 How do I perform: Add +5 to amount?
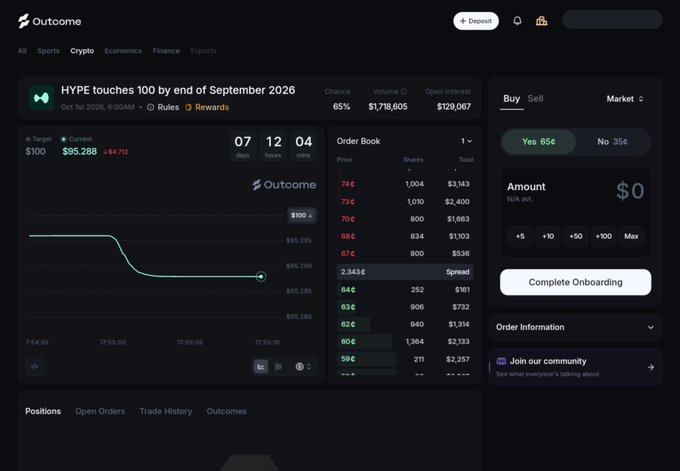(x=520, y=236)
